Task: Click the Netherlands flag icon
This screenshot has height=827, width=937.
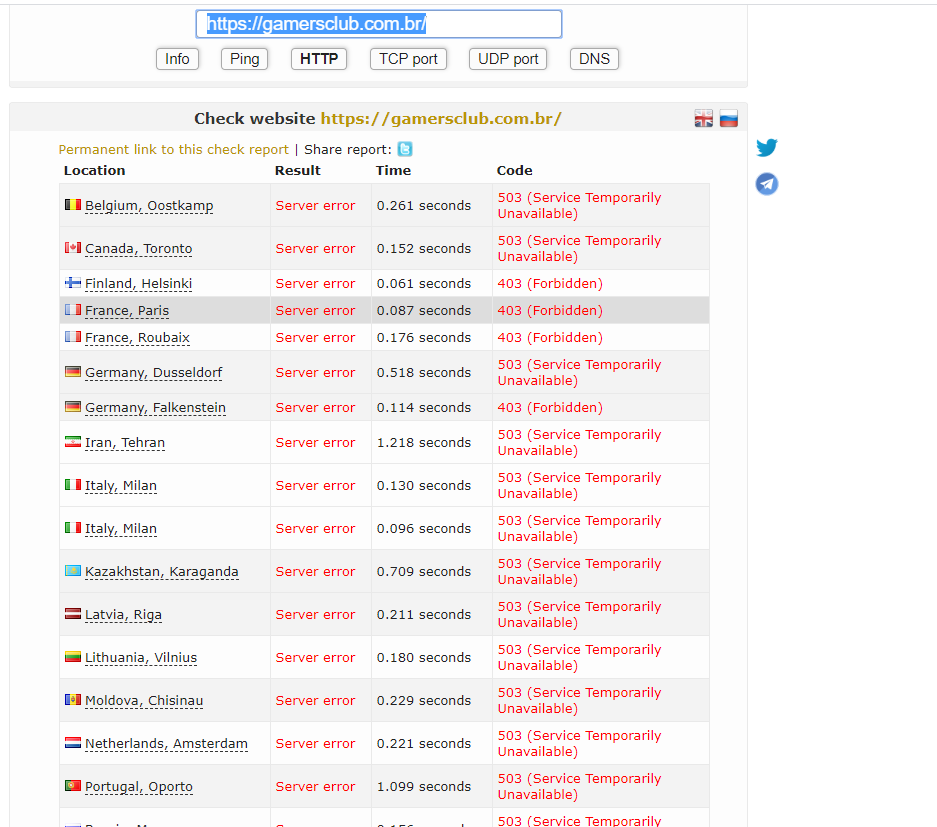Action: [x=73, y=743]
